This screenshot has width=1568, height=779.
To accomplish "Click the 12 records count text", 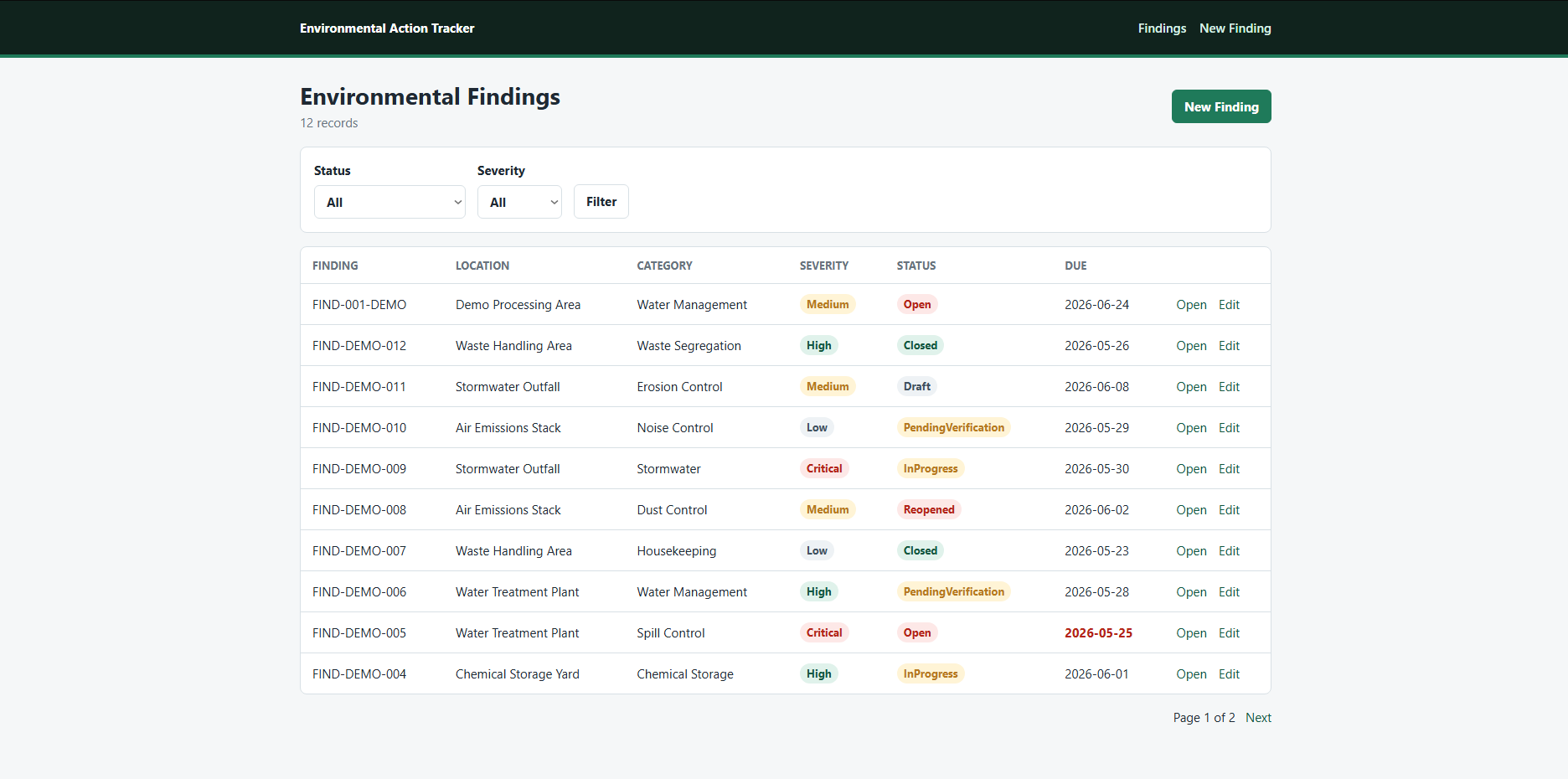I will 329,123.
